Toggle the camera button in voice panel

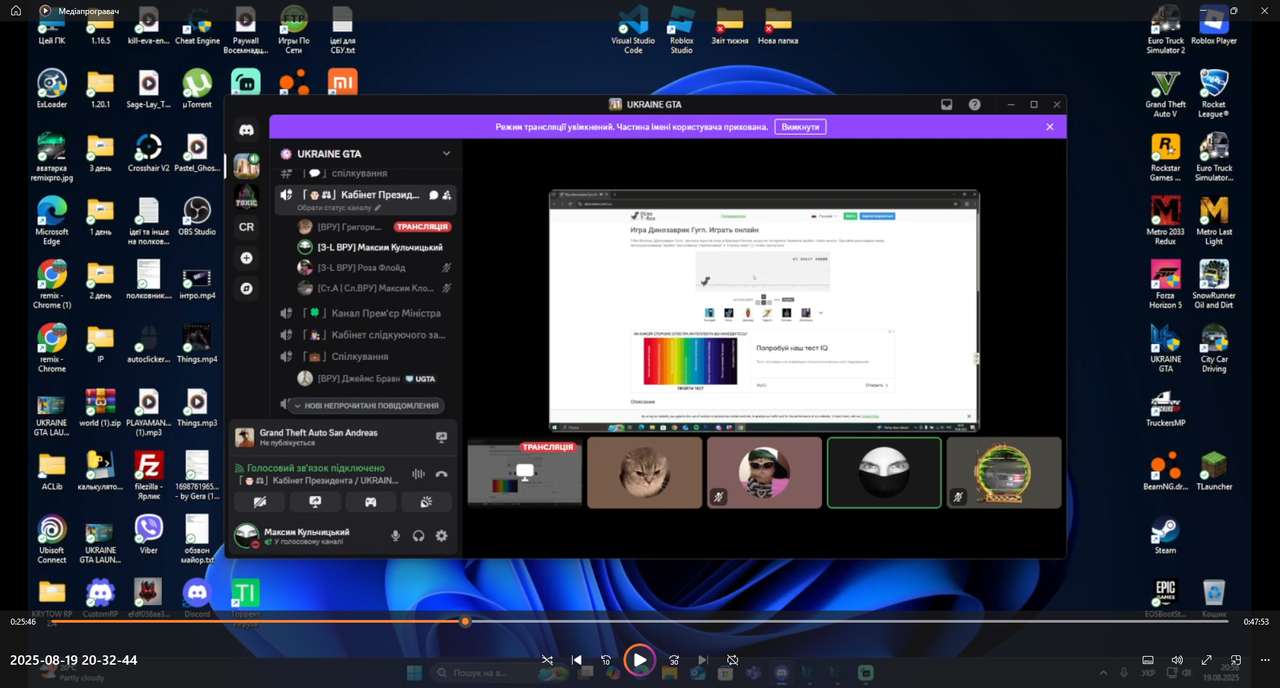coord(260,502)
